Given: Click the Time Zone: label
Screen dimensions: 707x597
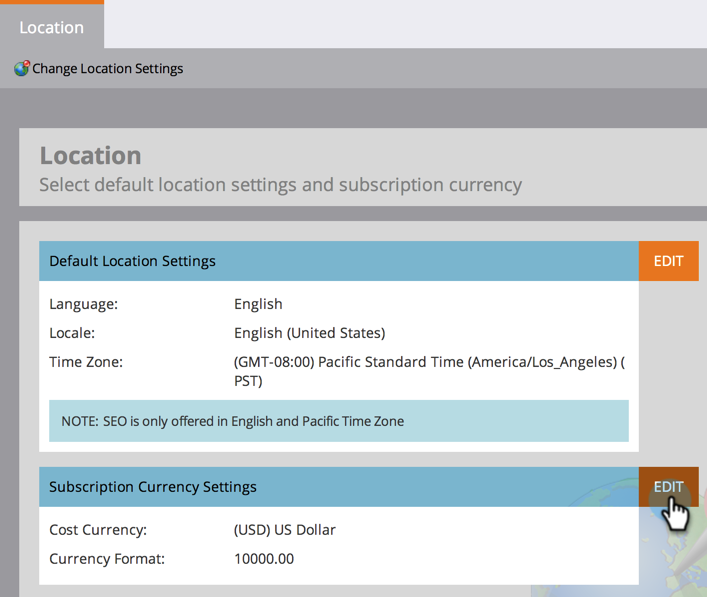Looking at the screenshot, I should coord(86,362).
